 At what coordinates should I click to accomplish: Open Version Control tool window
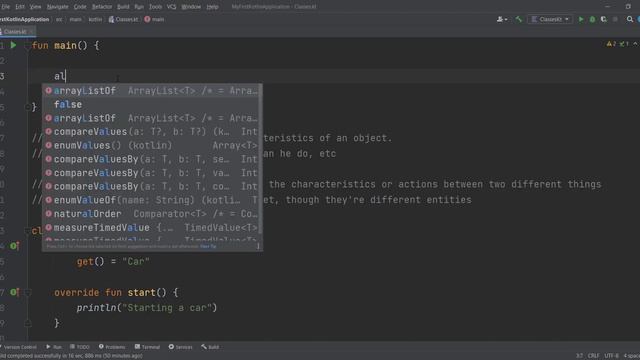click(x=19, y=347)
